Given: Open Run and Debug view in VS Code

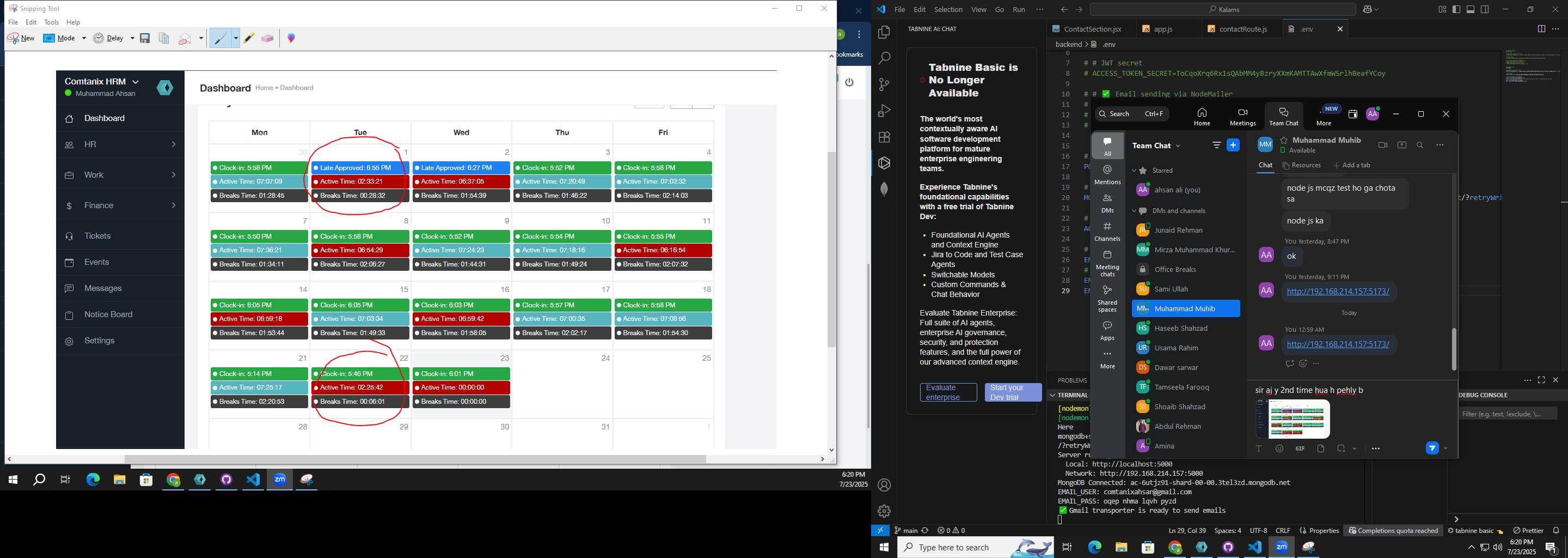Looking at the screenshot, I should [x=884, y=111].
